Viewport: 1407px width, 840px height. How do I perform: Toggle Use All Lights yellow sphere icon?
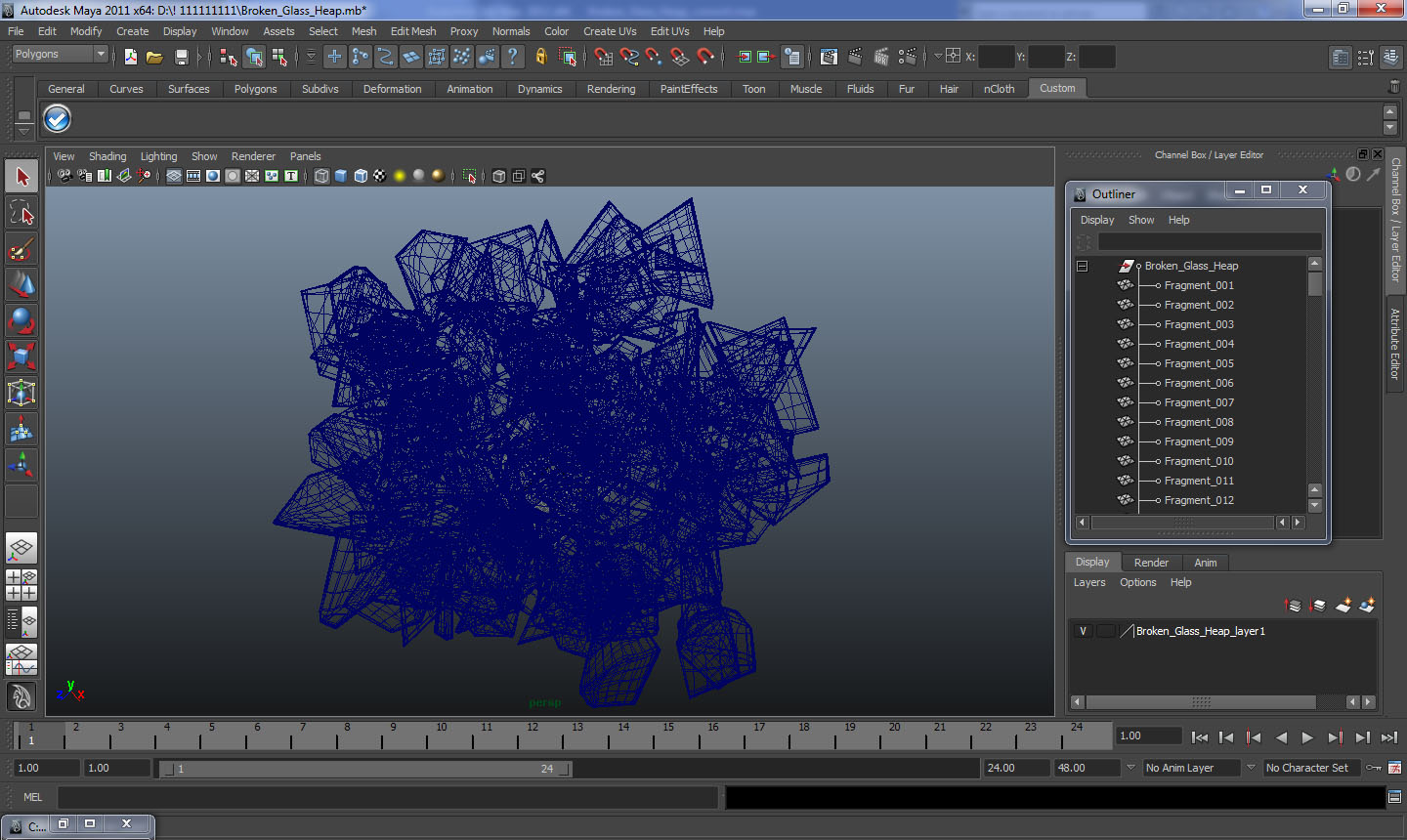click(x=399, y=176)
